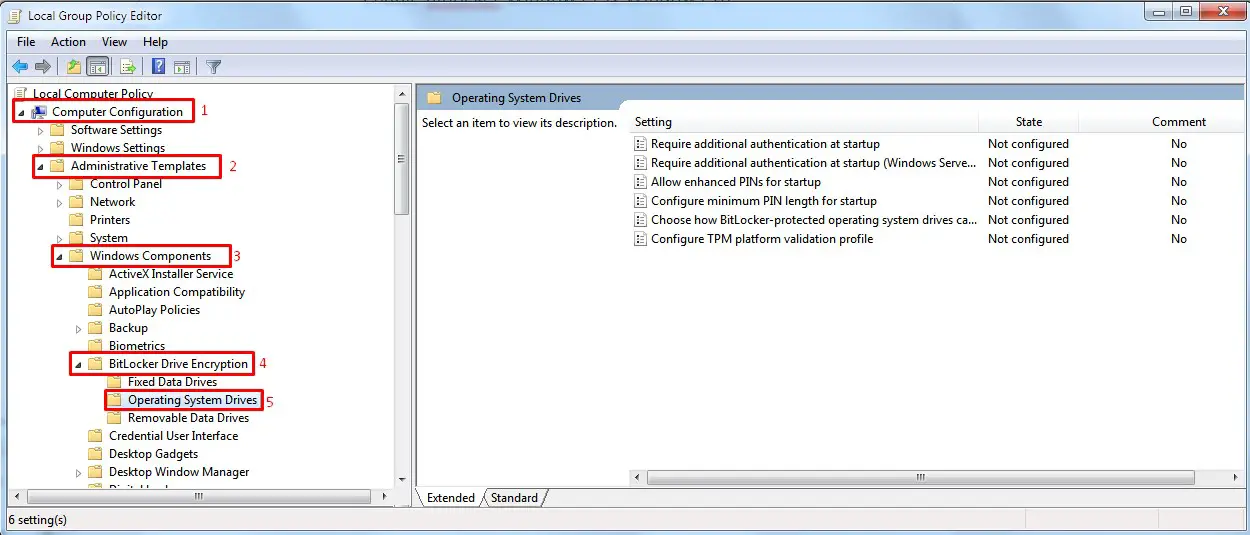This screenshot has width=1250, height=535.
Task: Expand the Windows Settings node
Action: click(x=41, y=148)
